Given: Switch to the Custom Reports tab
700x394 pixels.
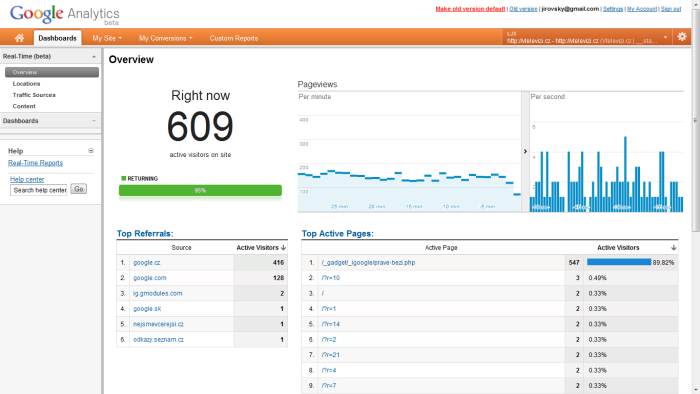Looking at the screenshot, I should 234,38.
